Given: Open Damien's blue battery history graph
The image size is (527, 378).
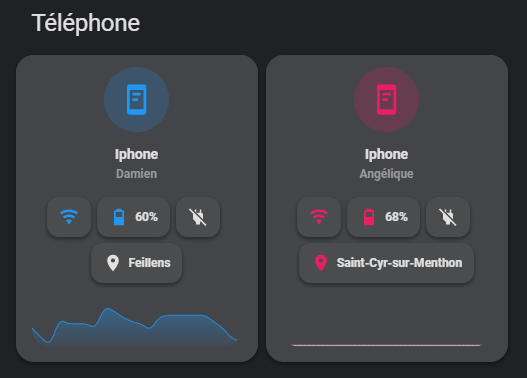Looking at the screenshot, I should (x=134, y=327).
